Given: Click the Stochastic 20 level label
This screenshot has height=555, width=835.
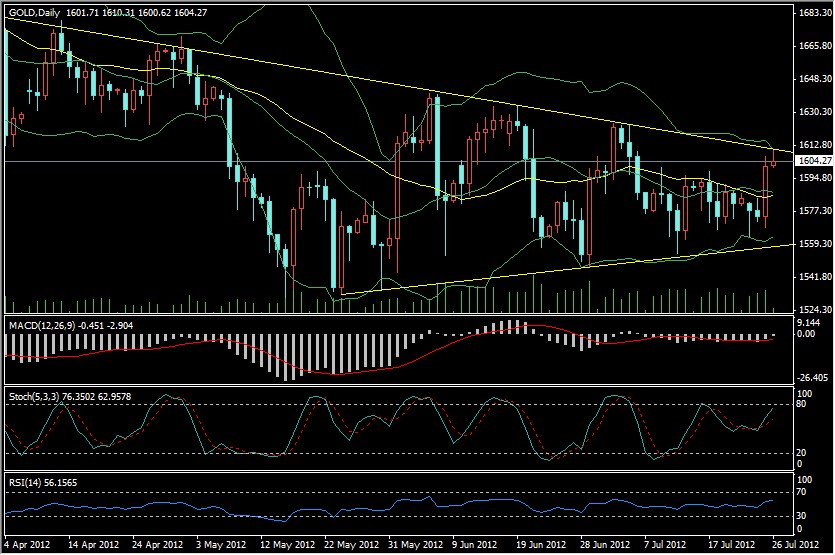Looking at the screenshot, I should (801, 453).
